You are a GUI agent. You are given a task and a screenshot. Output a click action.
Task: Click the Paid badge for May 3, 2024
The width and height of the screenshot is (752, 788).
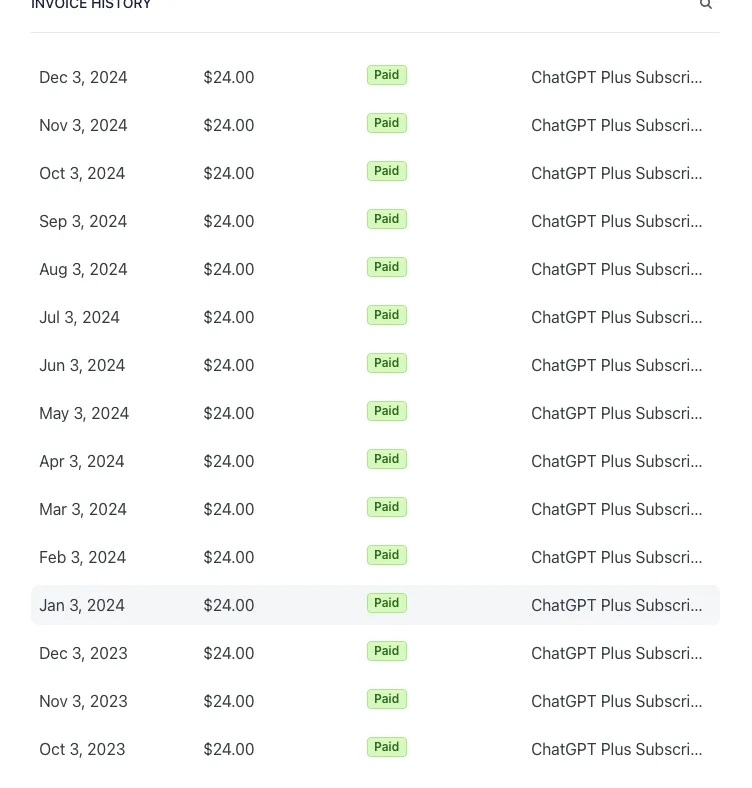pyautogui.click(x=387, y=411)
